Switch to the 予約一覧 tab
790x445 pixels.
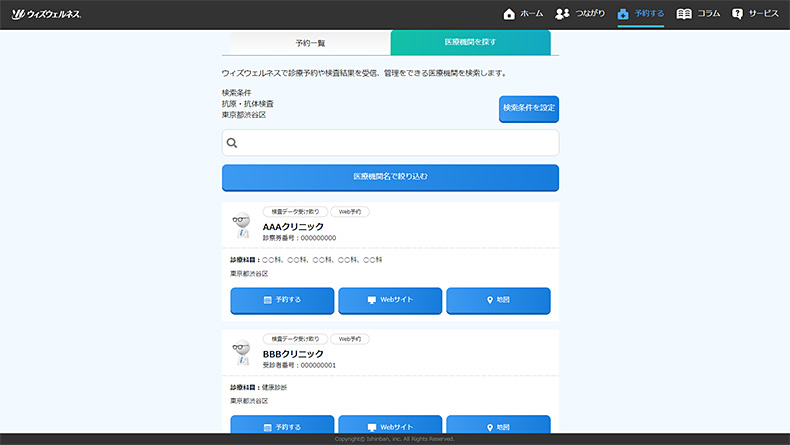click(x=310, y=43)
